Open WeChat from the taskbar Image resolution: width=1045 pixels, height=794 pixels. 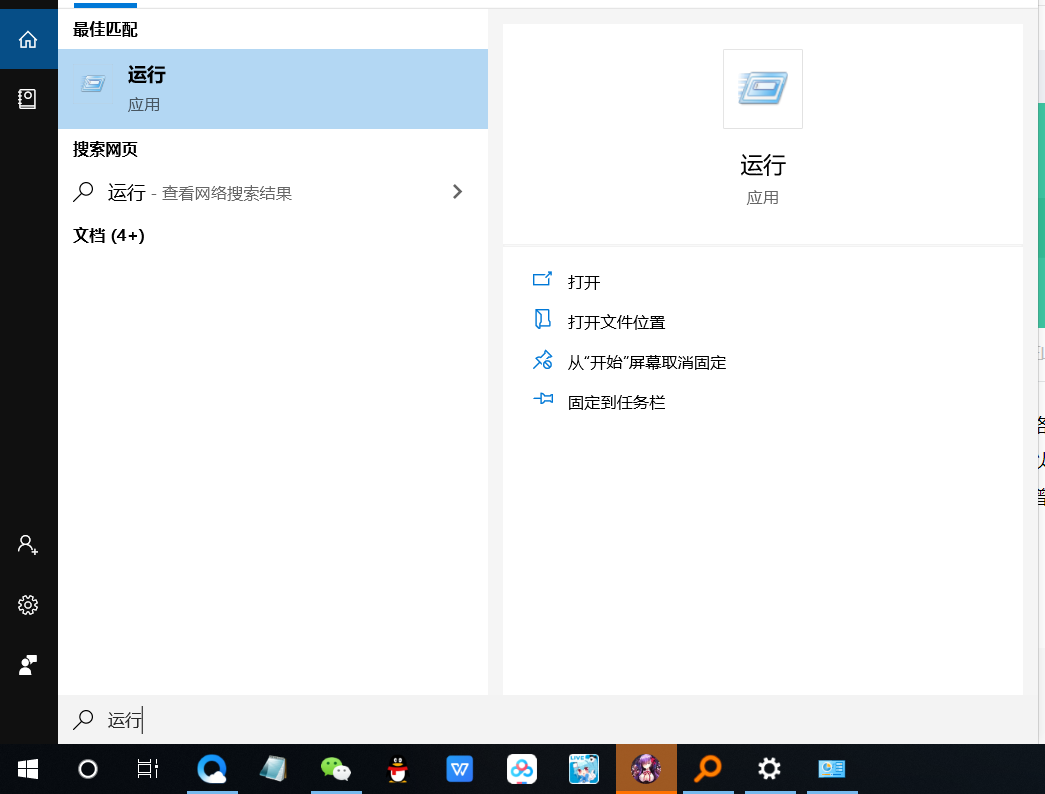(x=336, y=769)
